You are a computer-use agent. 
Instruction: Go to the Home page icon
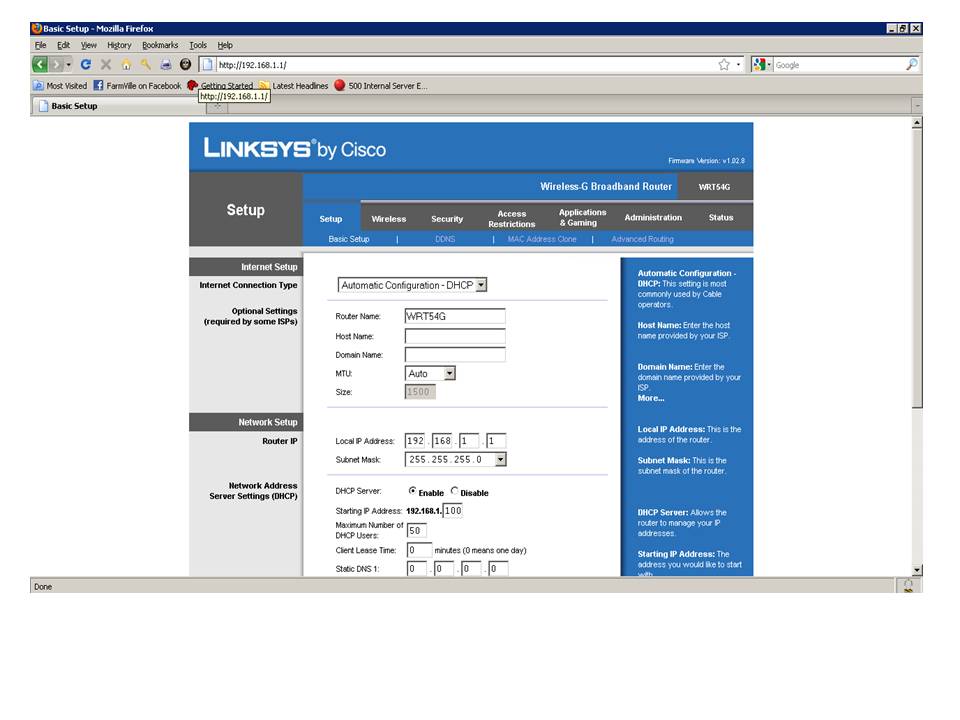126,64
